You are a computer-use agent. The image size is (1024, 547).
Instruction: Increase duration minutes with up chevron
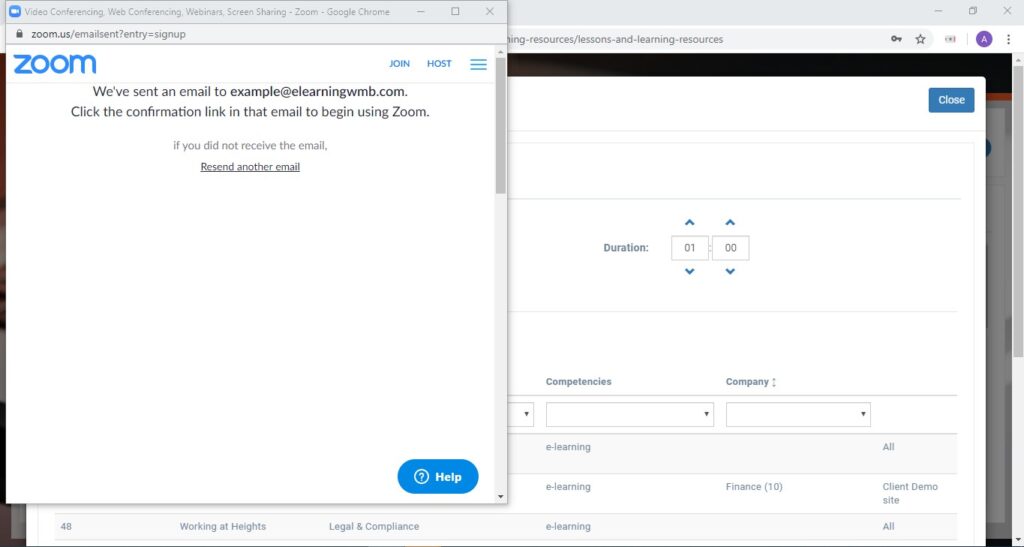pyautogui.click(x=730, y=223)
